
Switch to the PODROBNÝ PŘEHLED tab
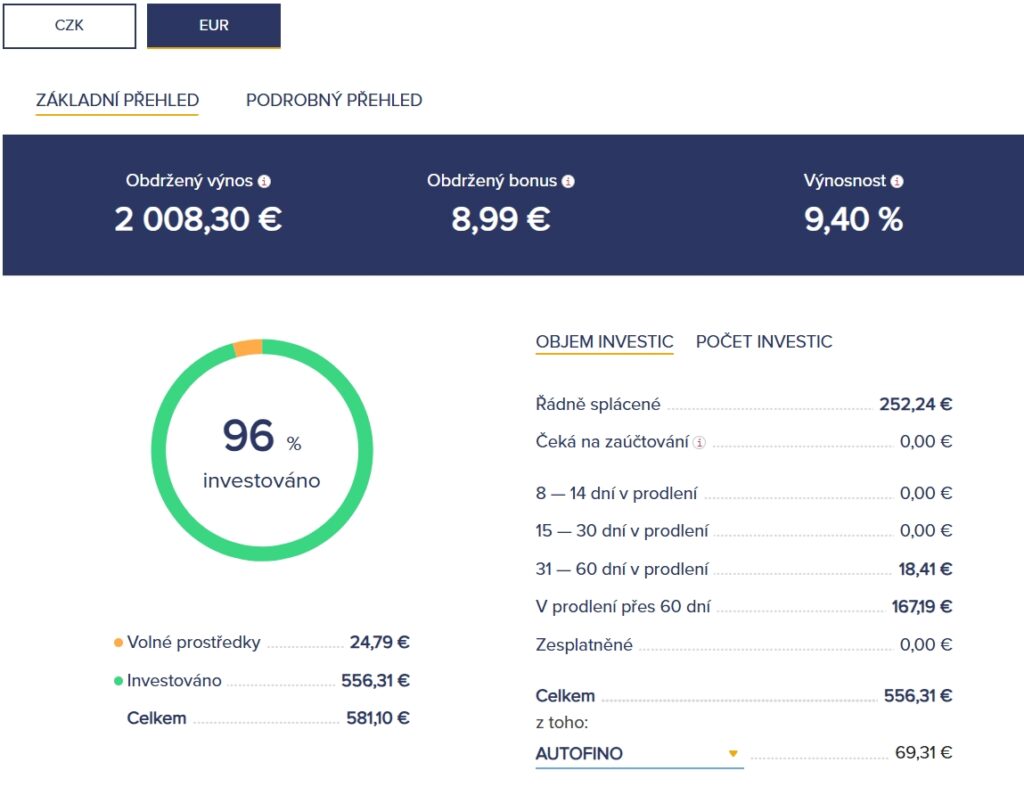(x=333, y=100)
